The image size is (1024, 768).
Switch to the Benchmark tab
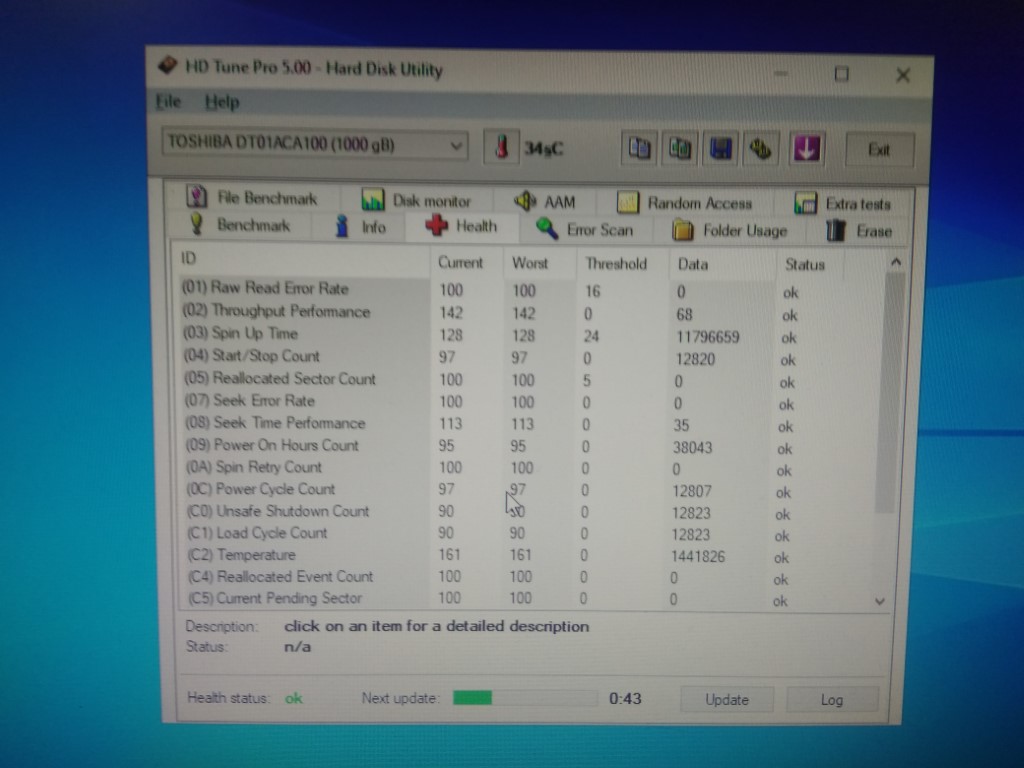pos(240,225)
